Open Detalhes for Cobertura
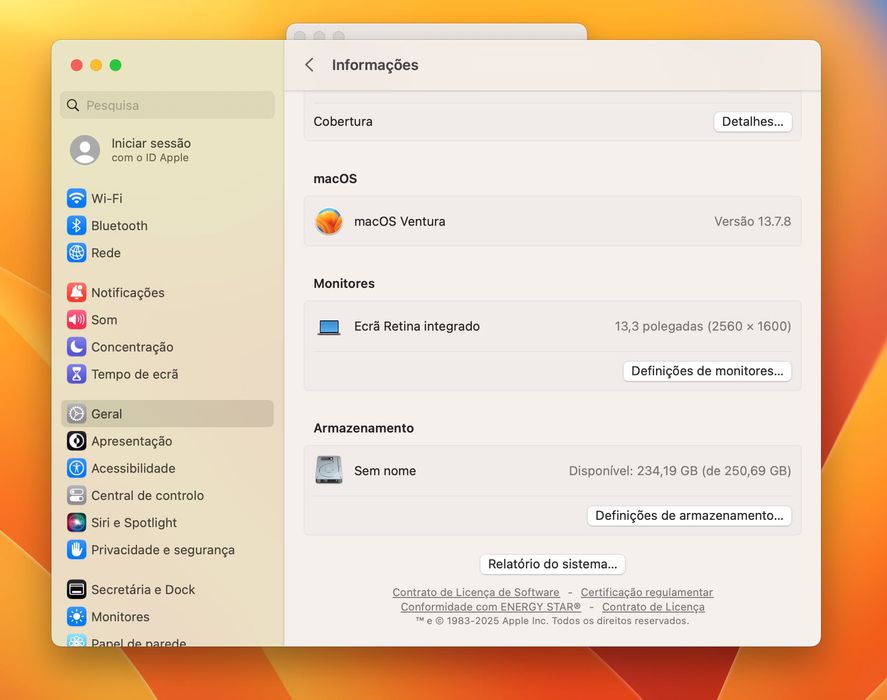 coord(752,122)
